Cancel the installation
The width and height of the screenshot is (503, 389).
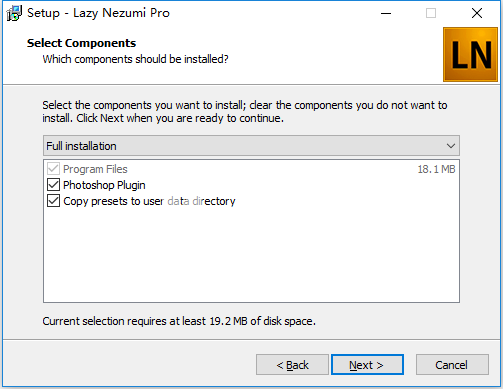452,365
